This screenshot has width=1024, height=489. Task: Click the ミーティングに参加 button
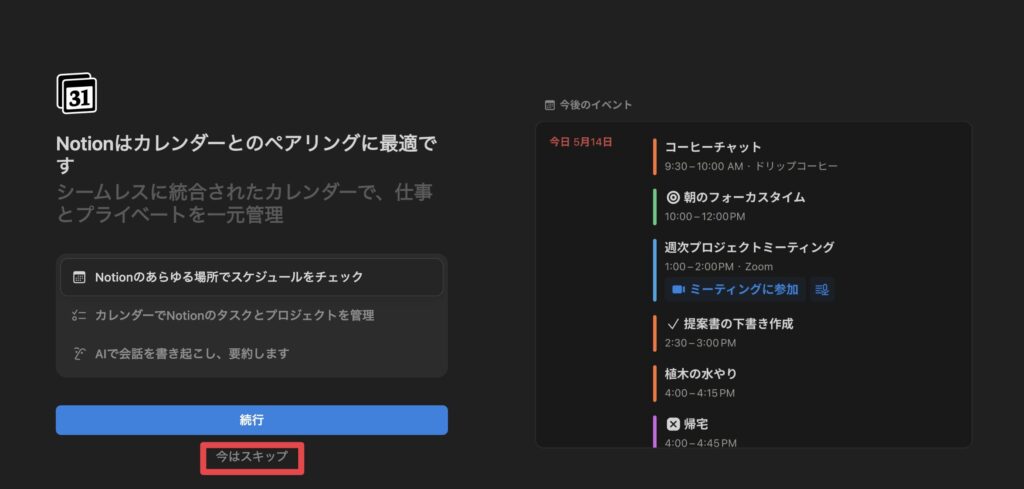pyautogui.click(x=735, y=289)
